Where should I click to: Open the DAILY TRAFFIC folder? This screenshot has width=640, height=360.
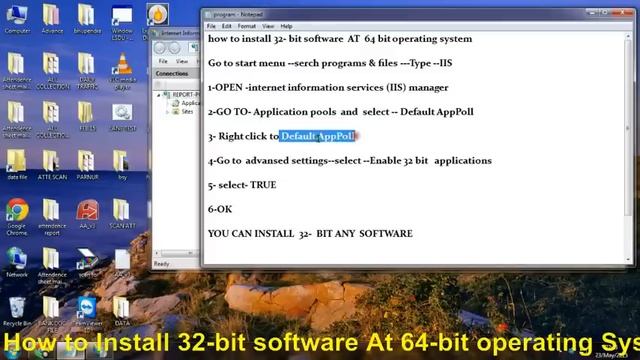[x=87, y=71]
